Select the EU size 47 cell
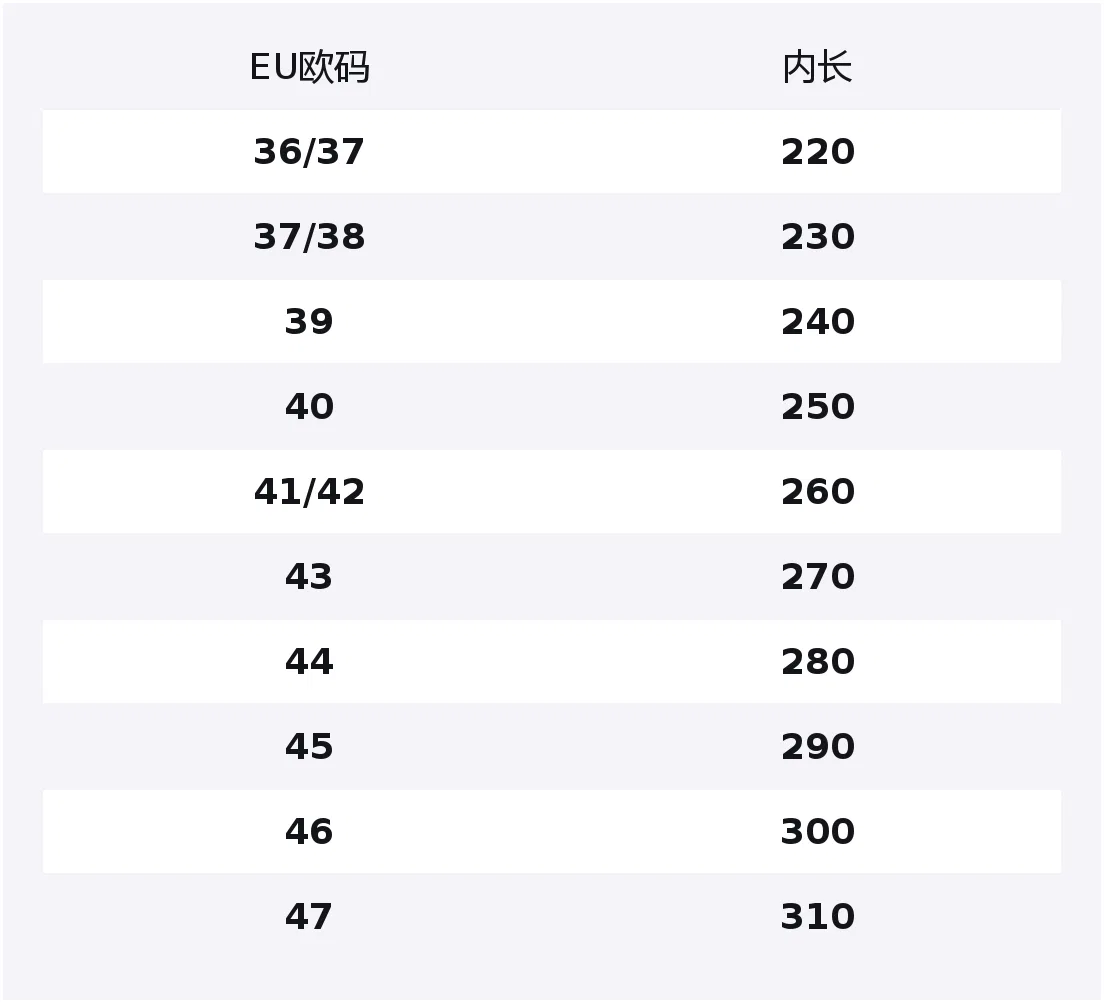 pyautogui.click(x=309, y=916)
